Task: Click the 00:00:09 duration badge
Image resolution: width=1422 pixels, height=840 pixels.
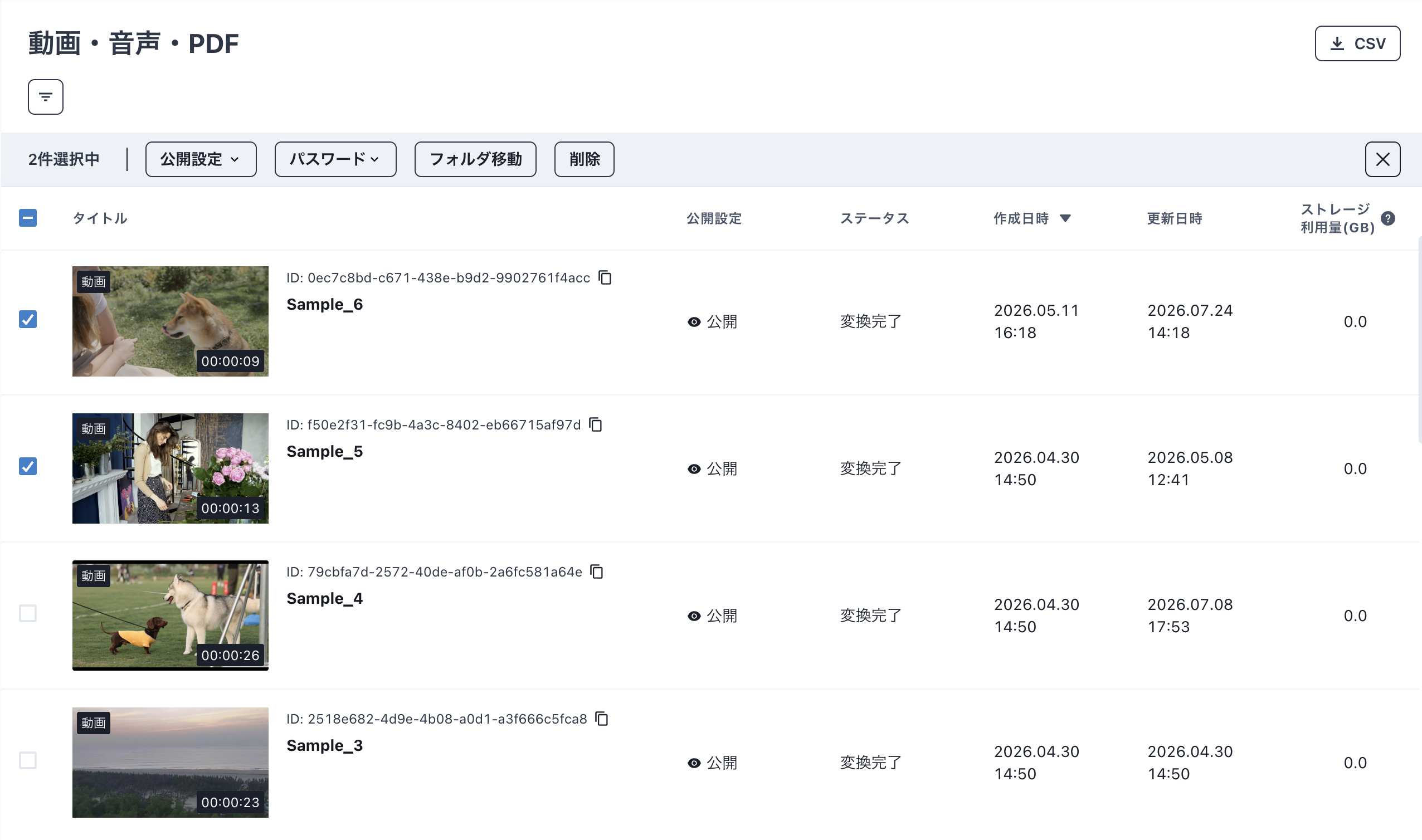Action: click(230, 361)
